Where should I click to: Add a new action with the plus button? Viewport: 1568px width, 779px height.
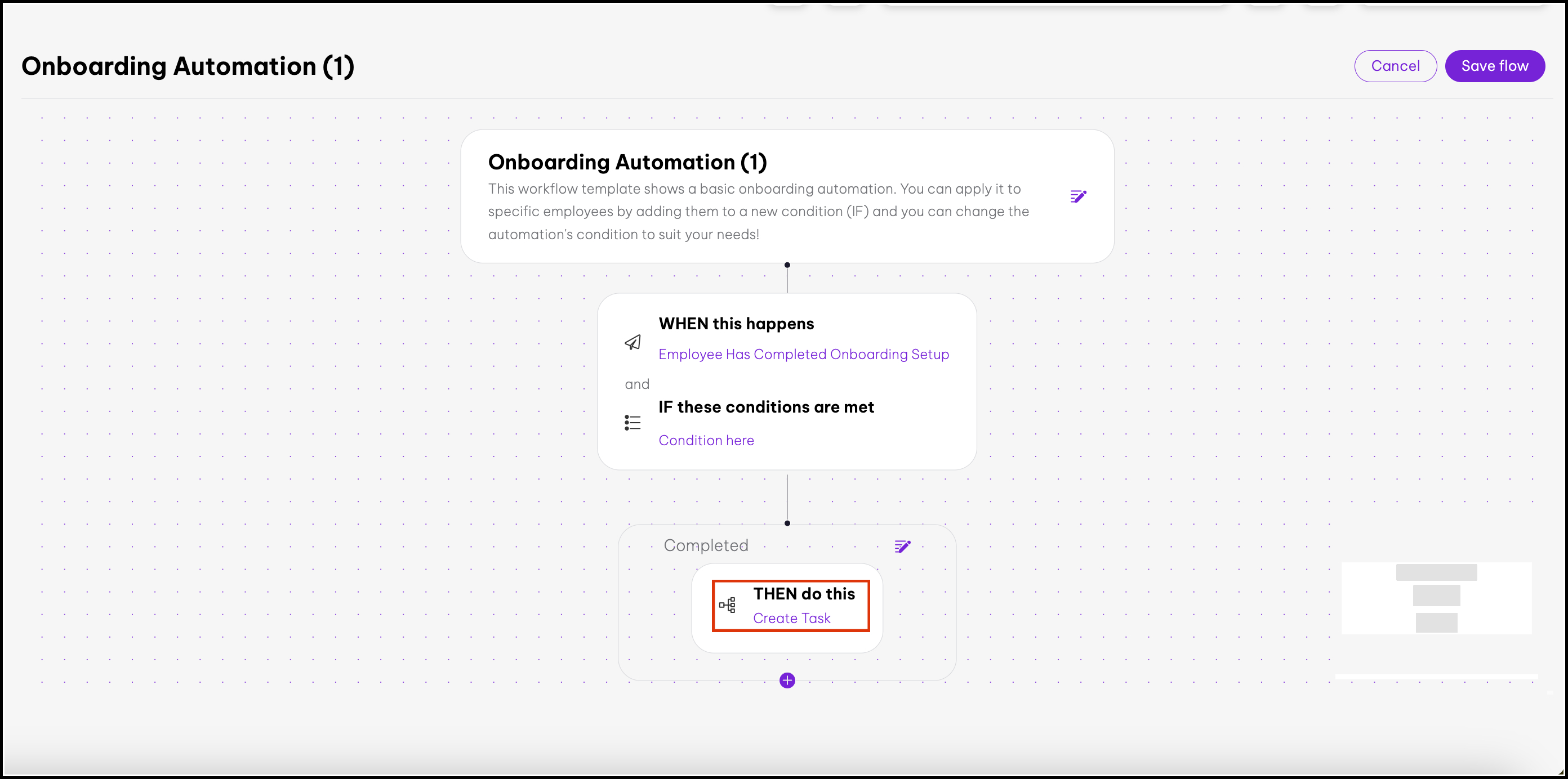click(x=787, y=680)
